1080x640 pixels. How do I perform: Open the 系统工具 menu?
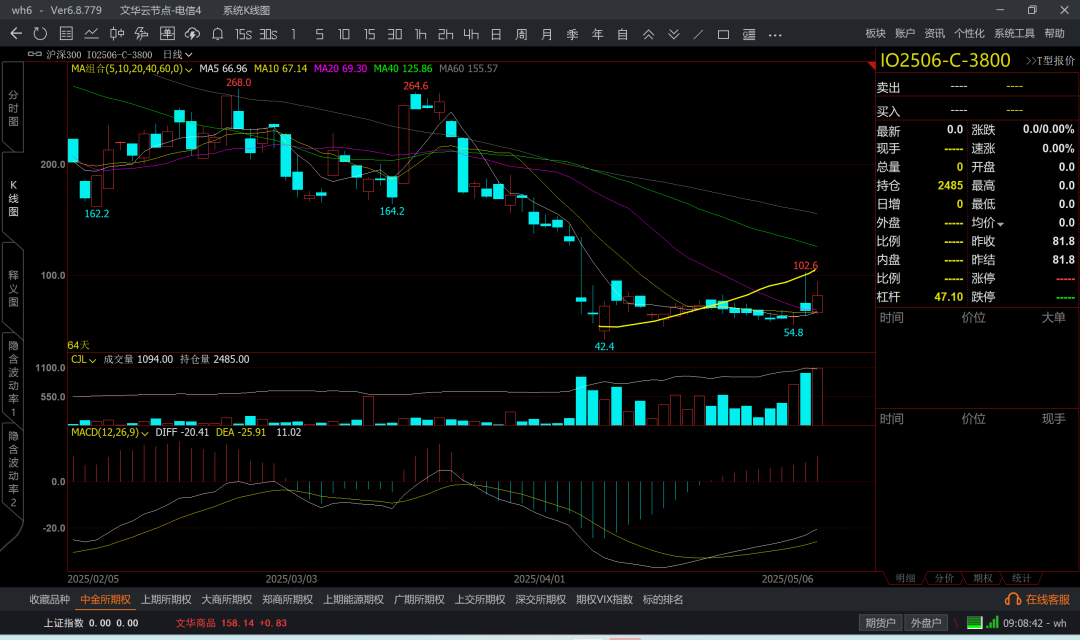1014,34
